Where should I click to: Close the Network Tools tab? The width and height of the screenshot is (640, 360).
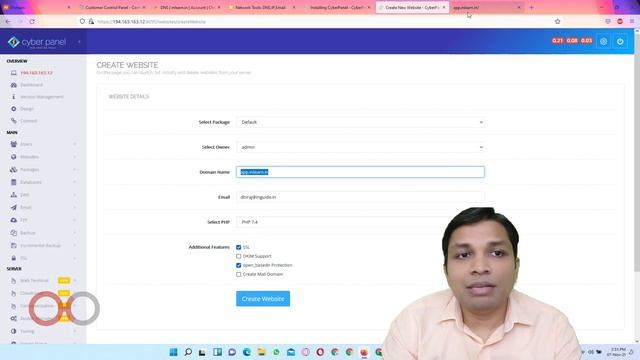click(x=294, y=7)
